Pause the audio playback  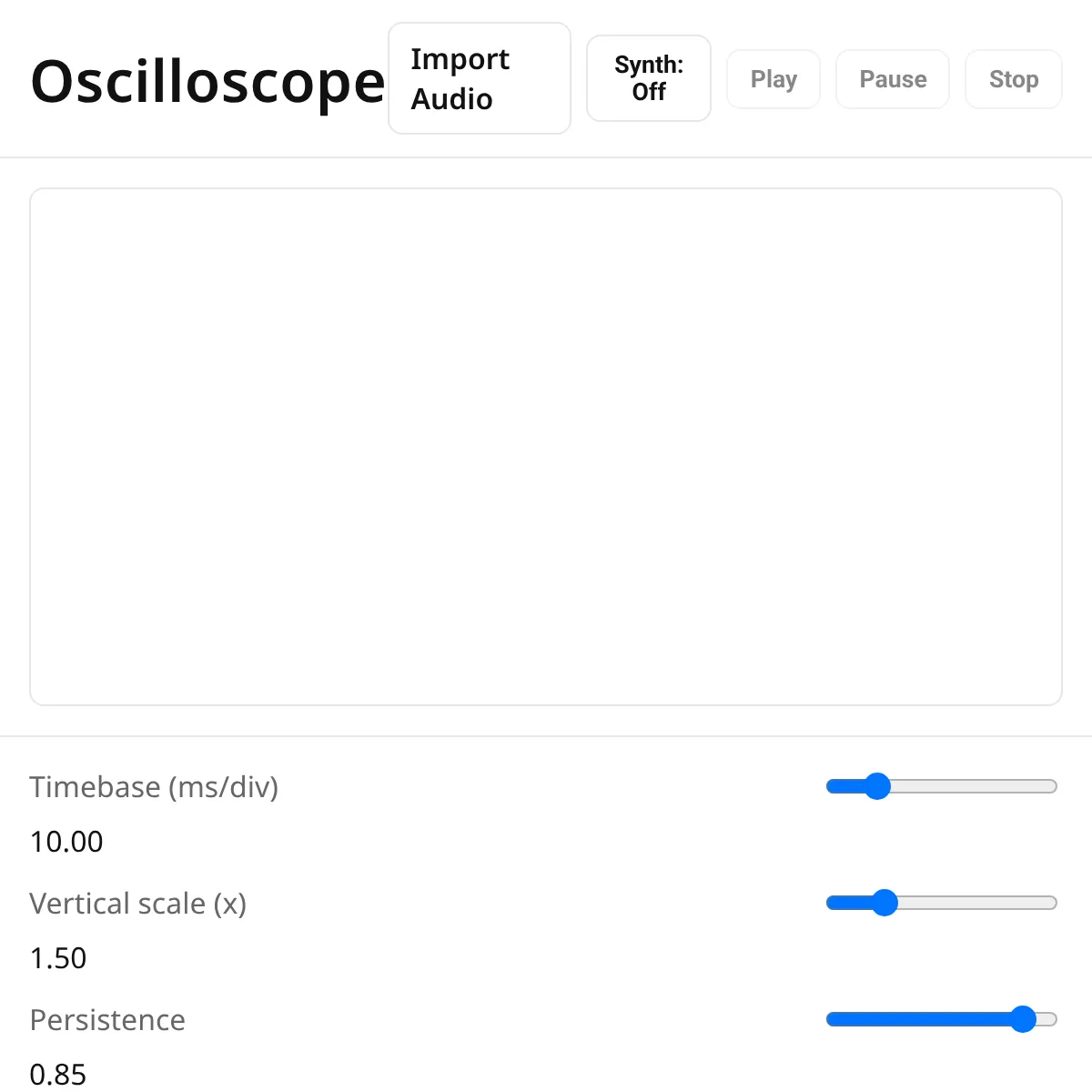tap(893, 79)
